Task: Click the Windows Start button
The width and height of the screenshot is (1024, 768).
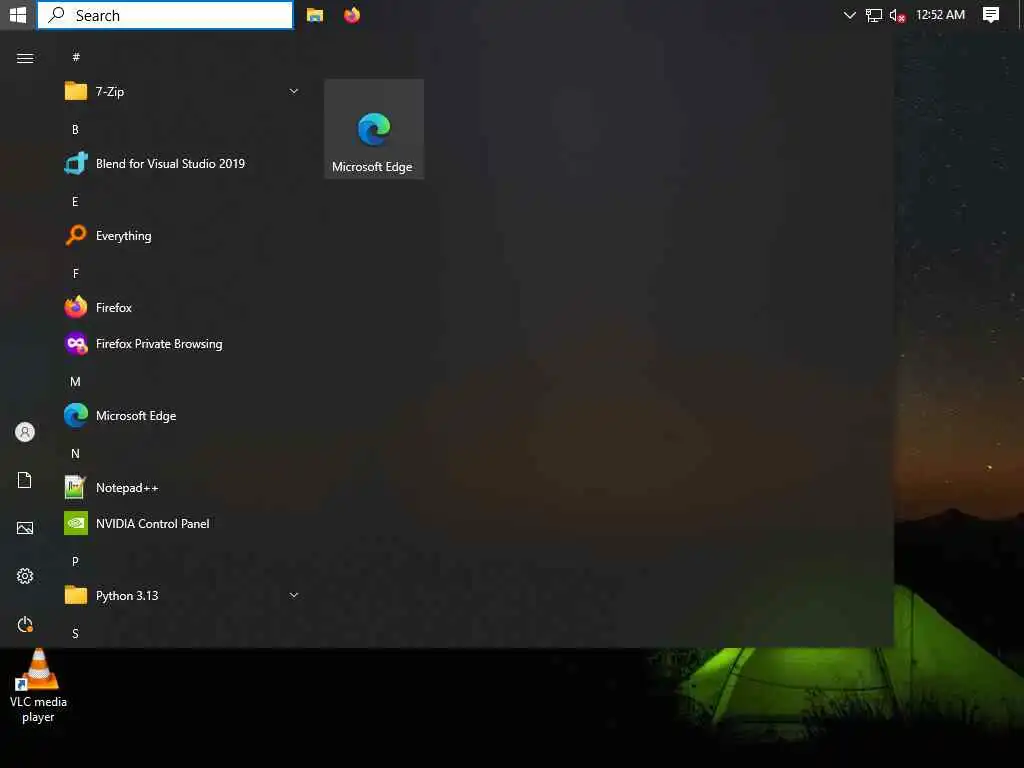Action: click(18, 14)
